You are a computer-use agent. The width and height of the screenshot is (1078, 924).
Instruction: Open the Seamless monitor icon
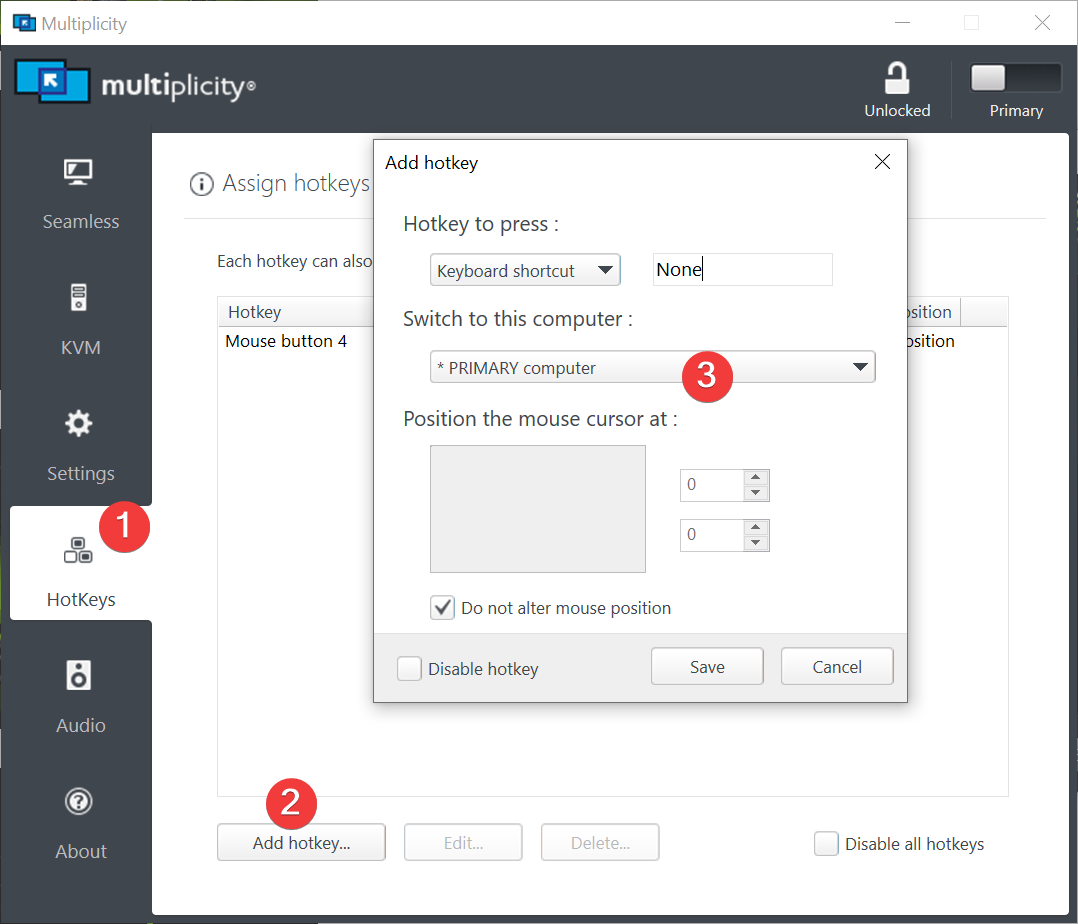pyautogui.click(x=78, y=173)
